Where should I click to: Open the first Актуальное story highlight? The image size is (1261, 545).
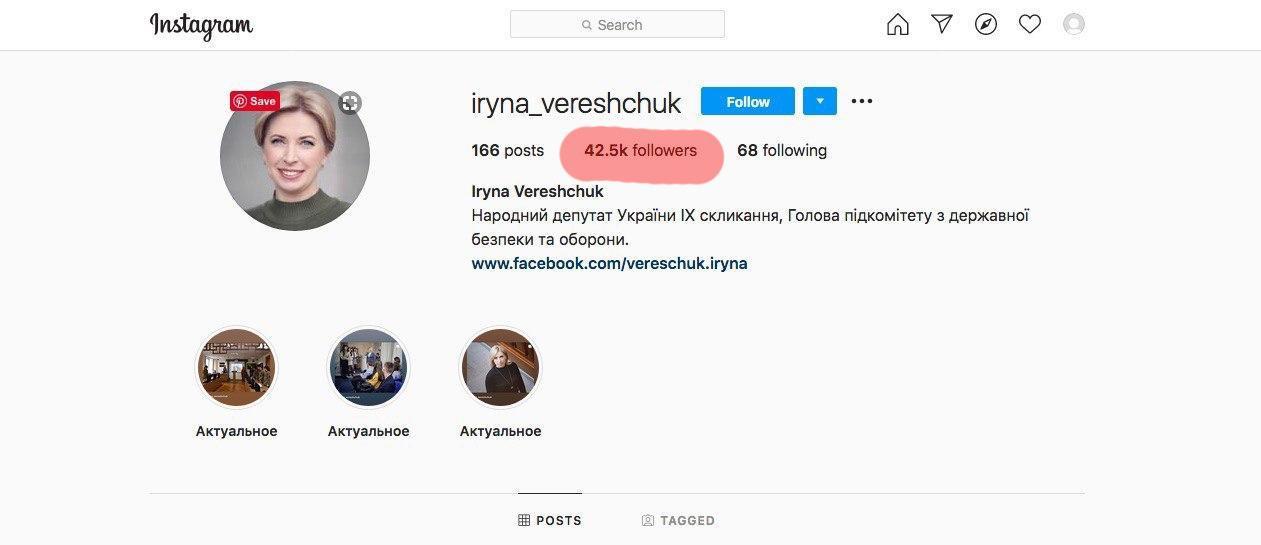[236, 368]
